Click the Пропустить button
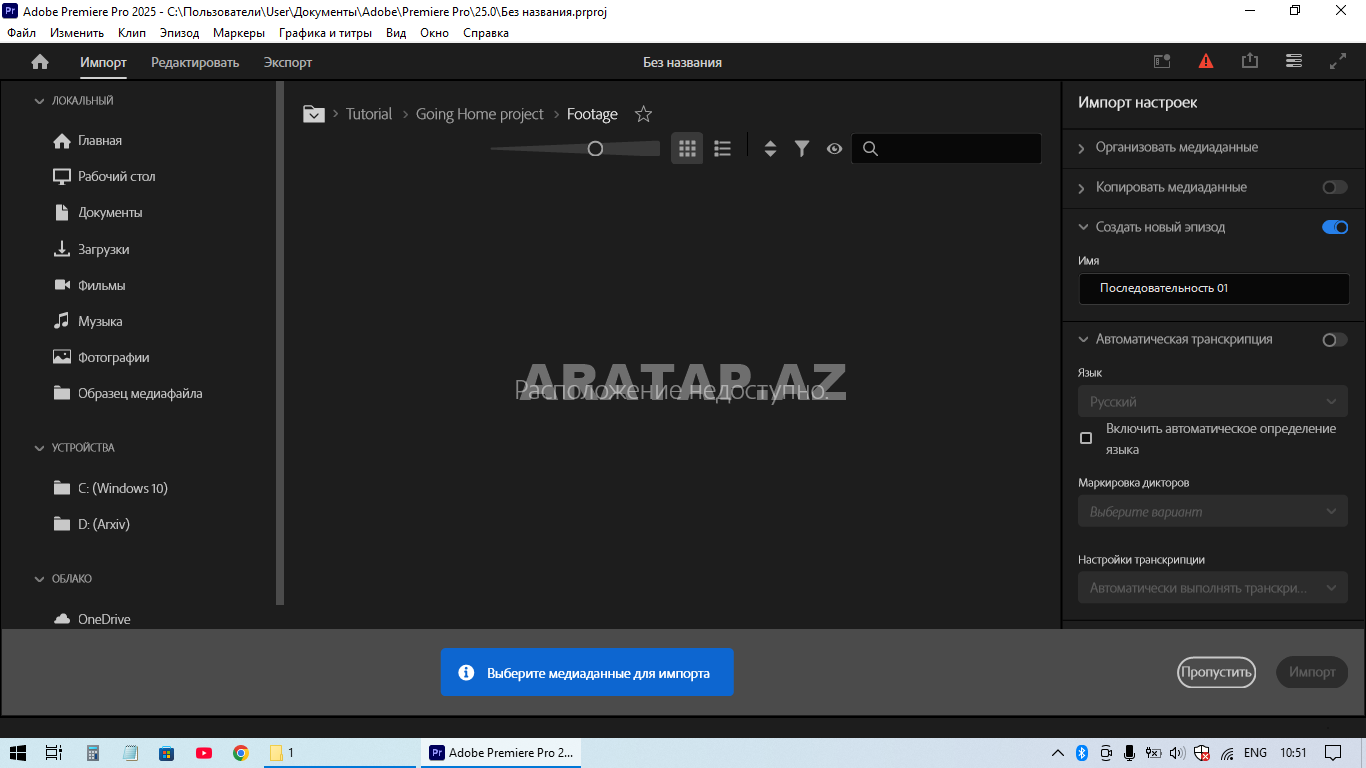 [x=1216, y=672]
